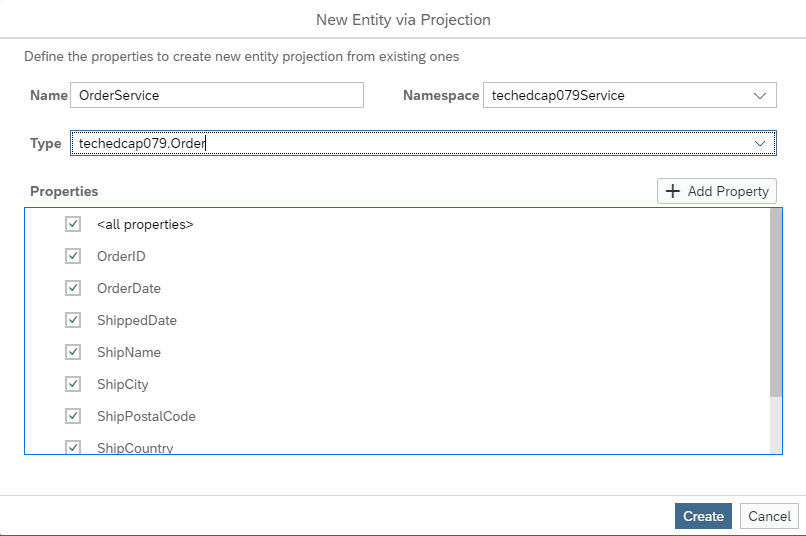Uncheck the ShippedDate property
806x536 pixels.
tap(73, 320)
